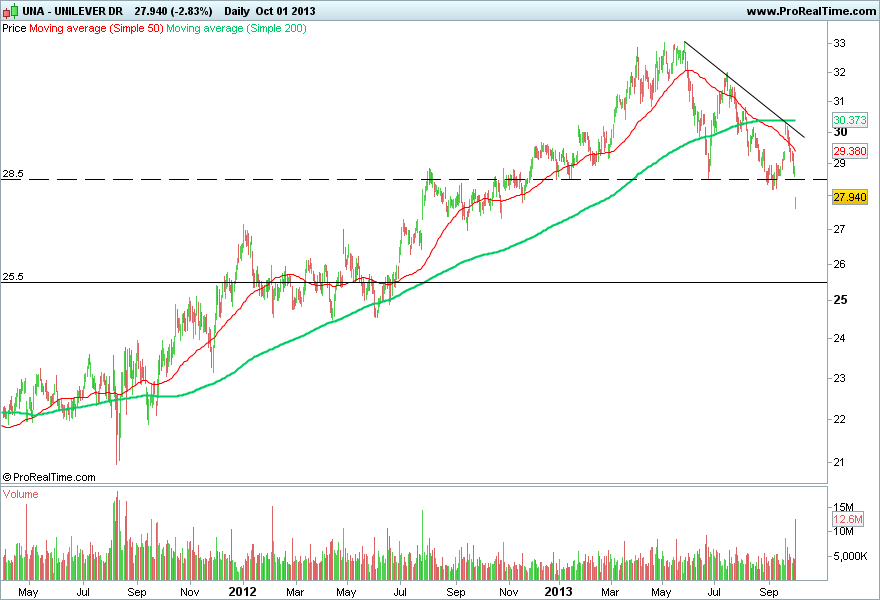Click the 27.940 (-2.83%) price quote in the header

tap(173, 11)
